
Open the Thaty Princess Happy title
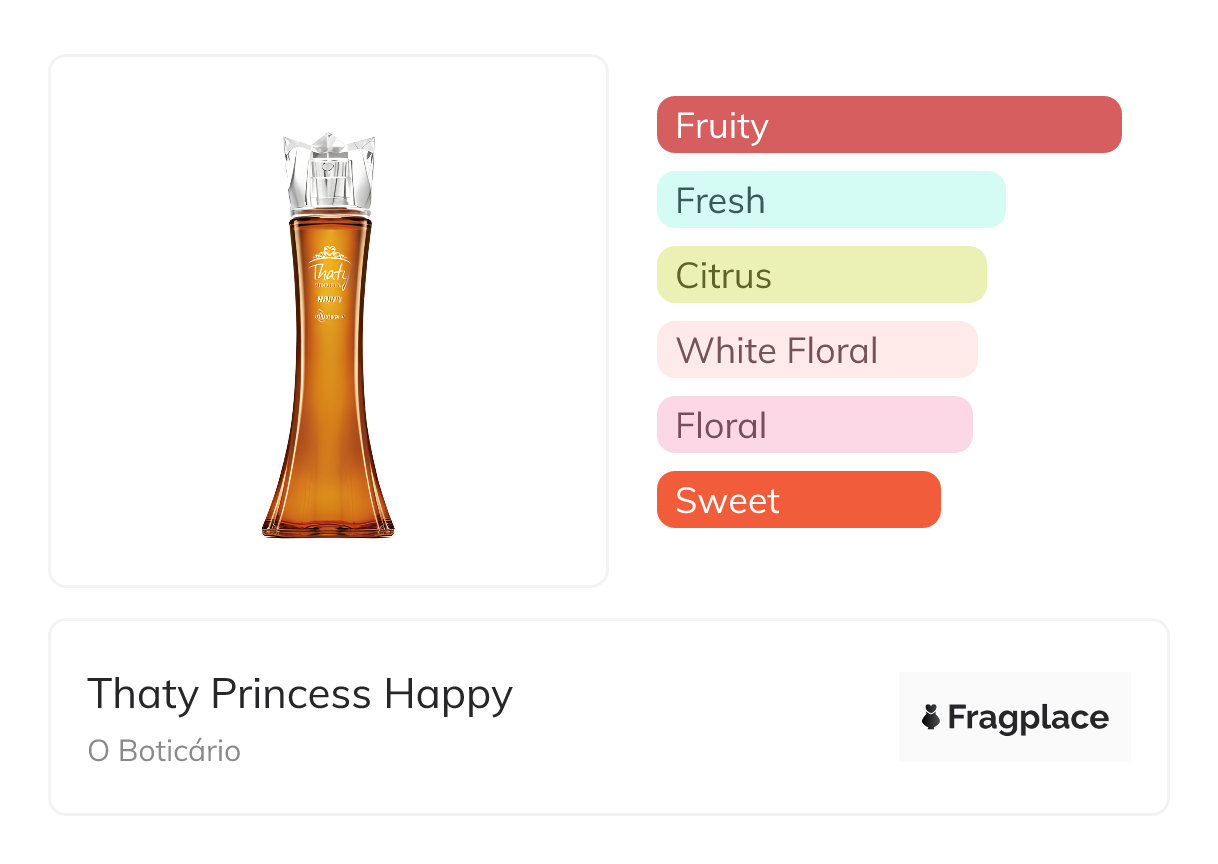pos(300,693)
